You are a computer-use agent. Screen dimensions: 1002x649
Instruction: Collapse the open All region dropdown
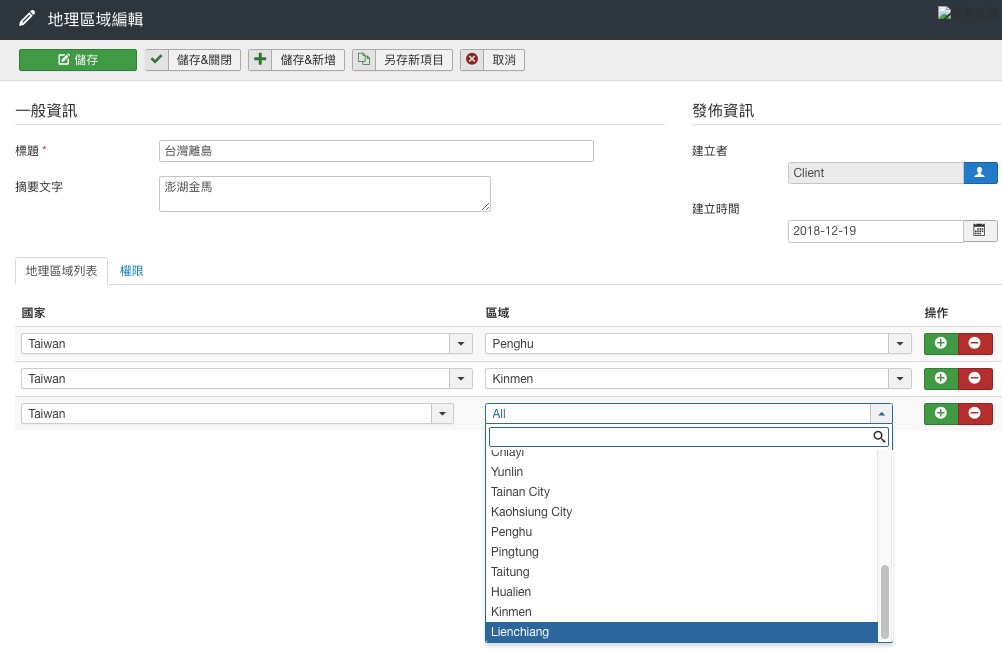[x=881, y=413]
